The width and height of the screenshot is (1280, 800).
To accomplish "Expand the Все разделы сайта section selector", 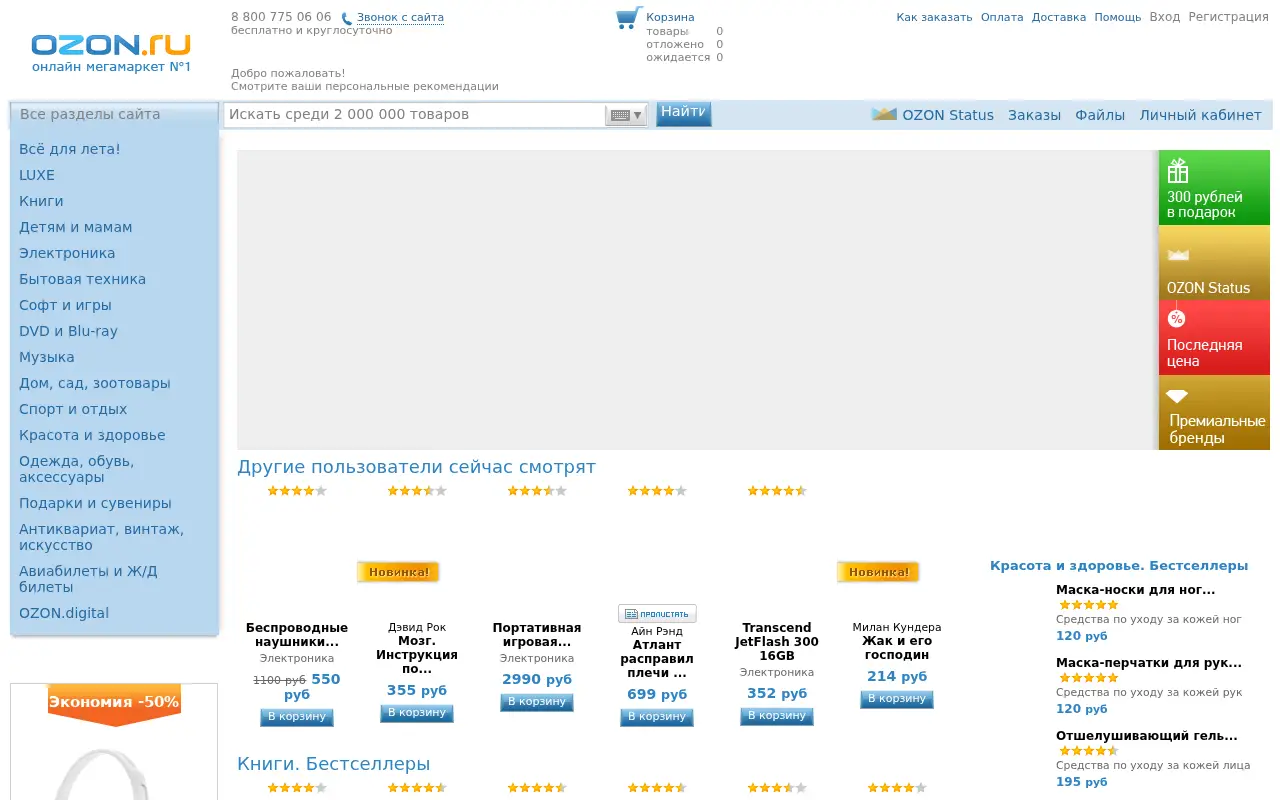I will [x=114, y=115].
